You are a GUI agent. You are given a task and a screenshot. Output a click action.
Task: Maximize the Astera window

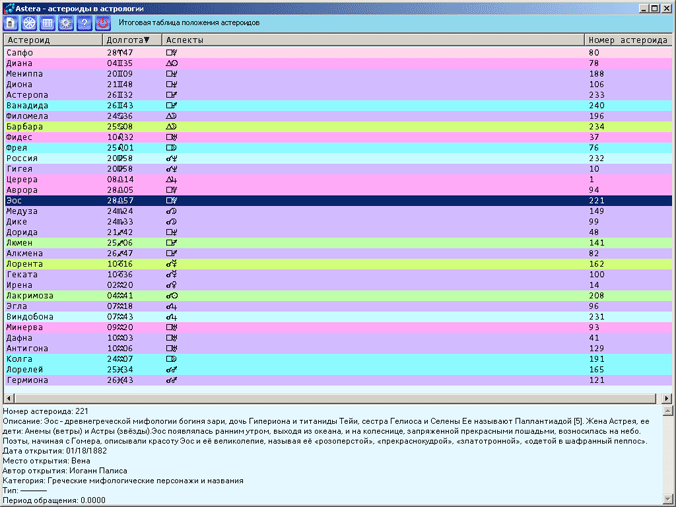653,7
